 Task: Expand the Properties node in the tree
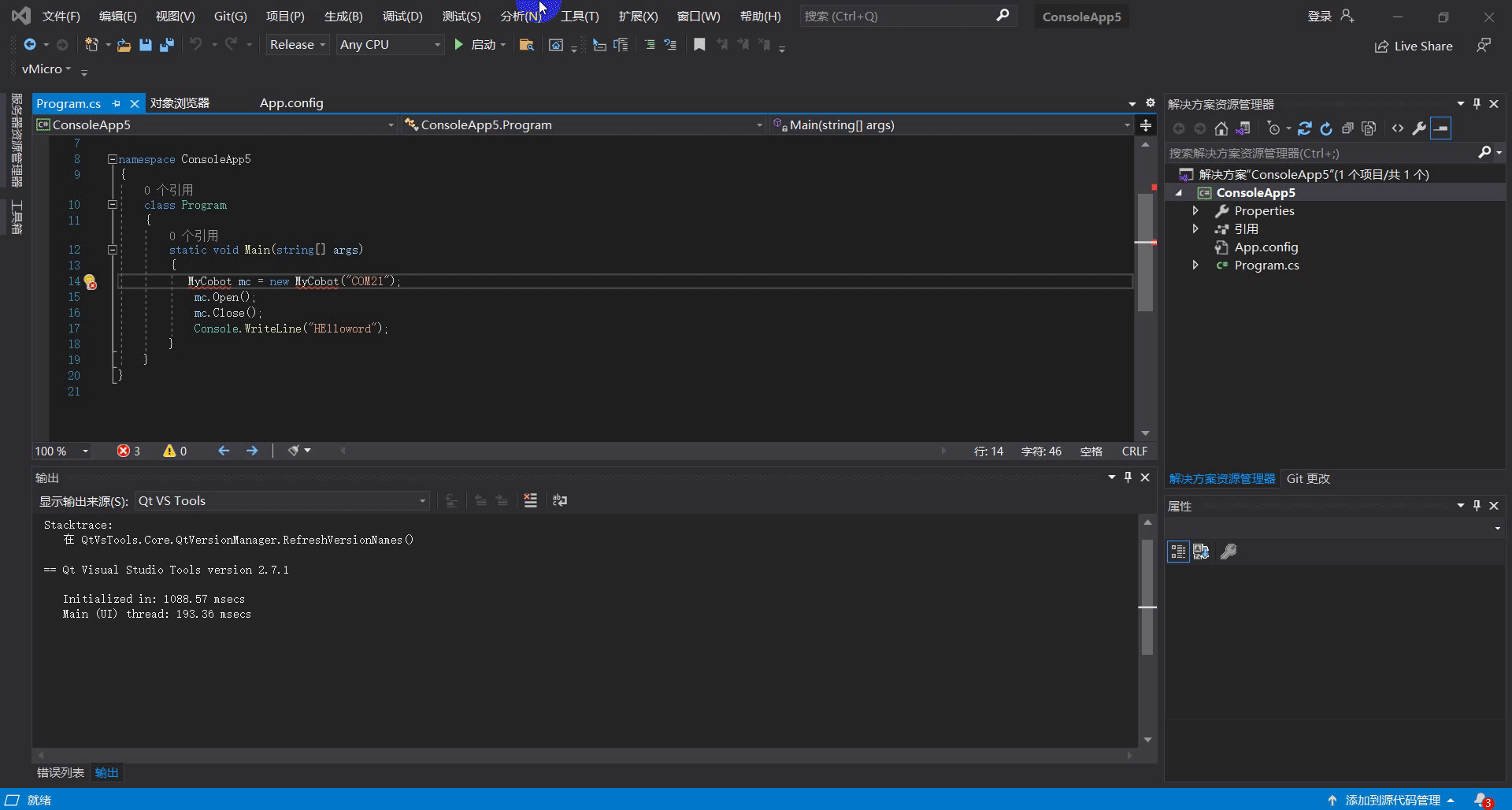click(x=1195, y=210)
